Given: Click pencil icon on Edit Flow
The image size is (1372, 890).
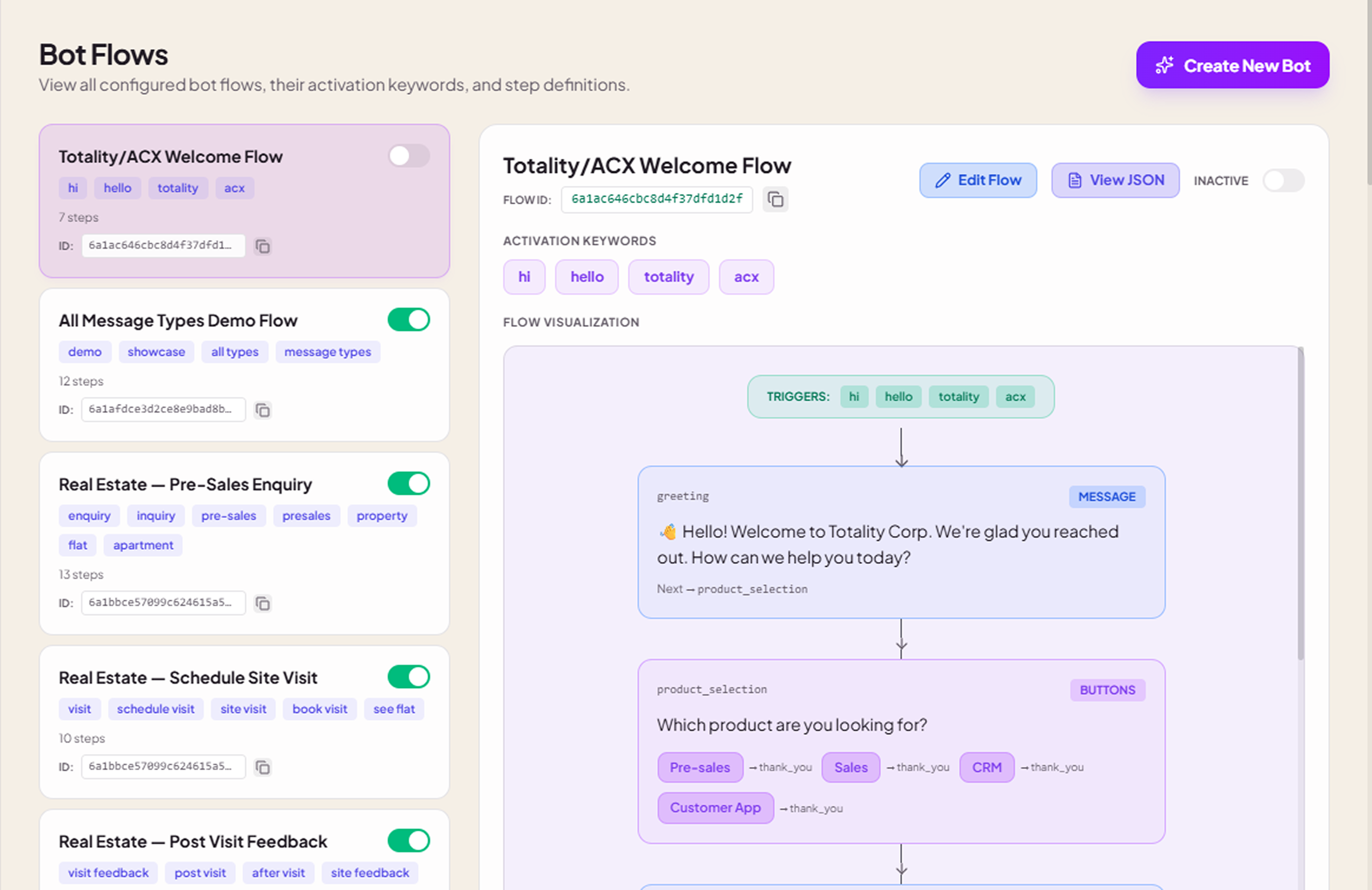Looking at the screenshot, I should (943, 180).
